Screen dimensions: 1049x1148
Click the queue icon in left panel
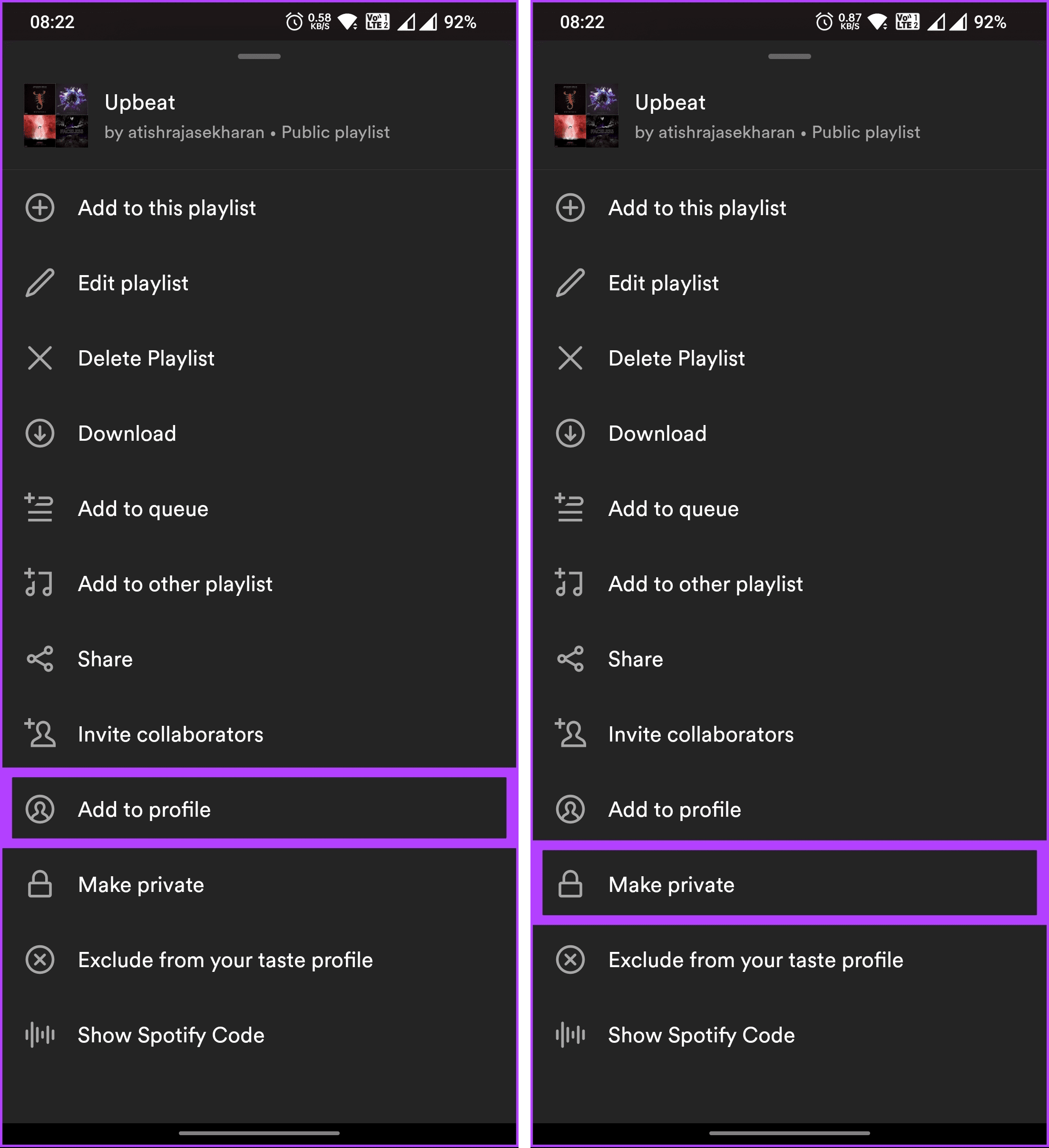(39, 508)
